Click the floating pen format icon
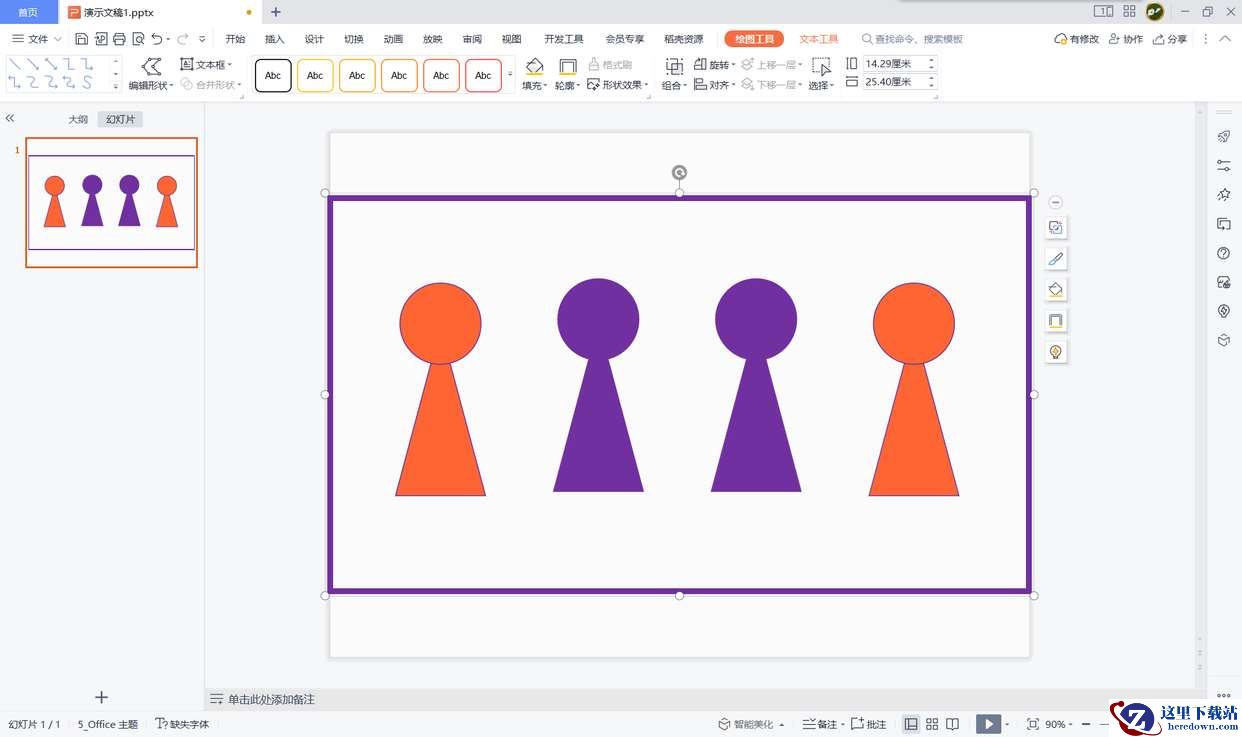The height and width of the screenshot is (737, 1242). [1055, 258]
